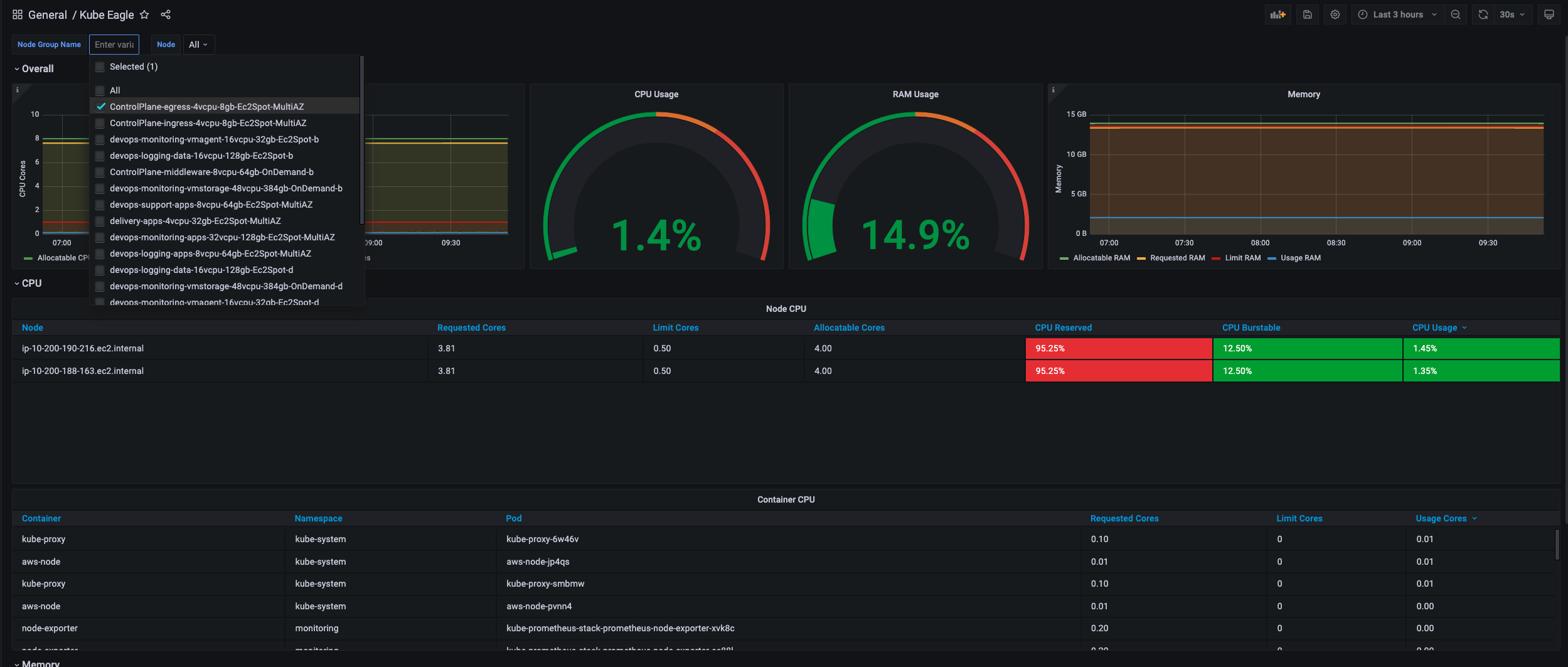
Task: Check ControlPlane-ingress-4vcpu-8gb-Ec2Spot-MultiAZ
Action: coord(100,123)
